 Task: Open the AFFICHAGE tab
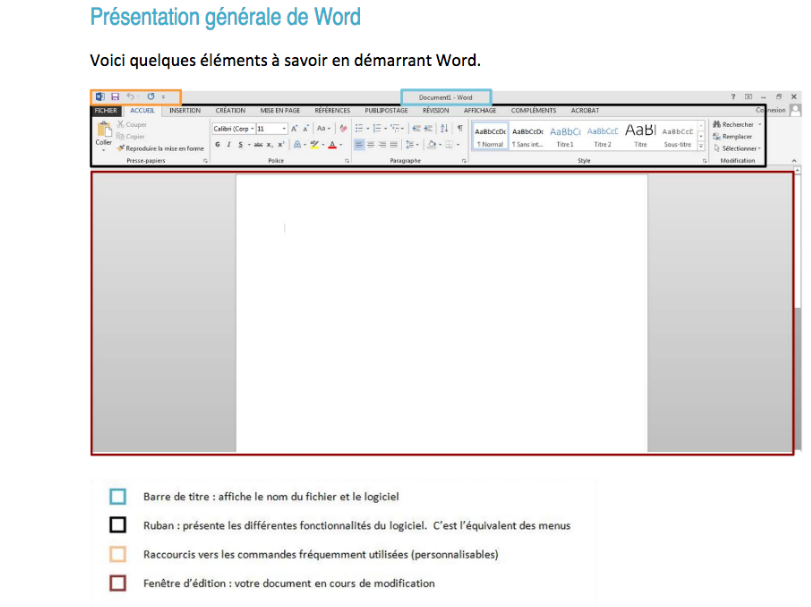tap(479, 111)
